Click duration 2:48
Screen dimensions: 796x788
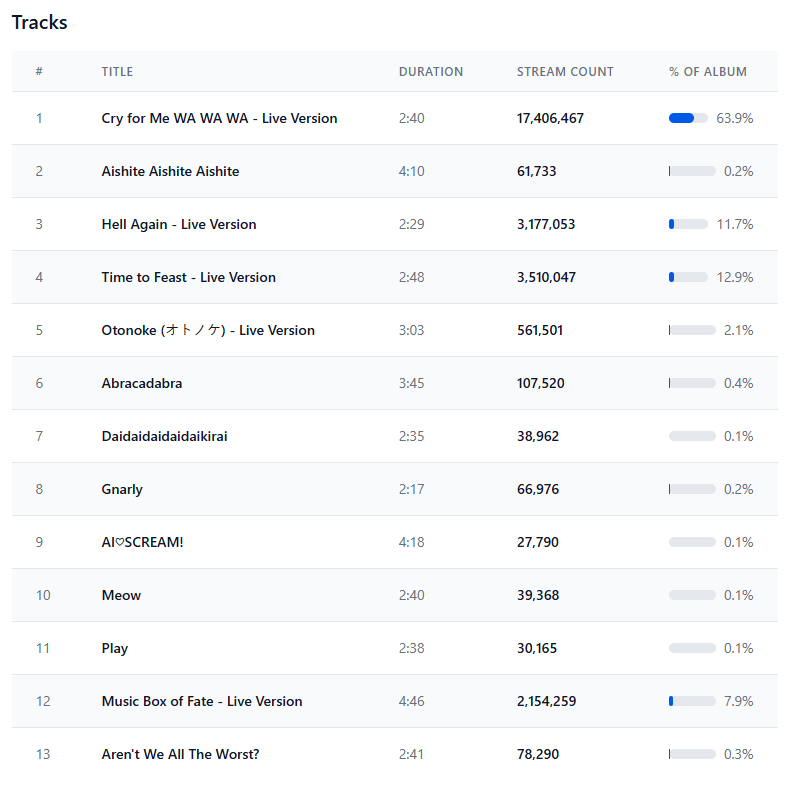(411, 277)
